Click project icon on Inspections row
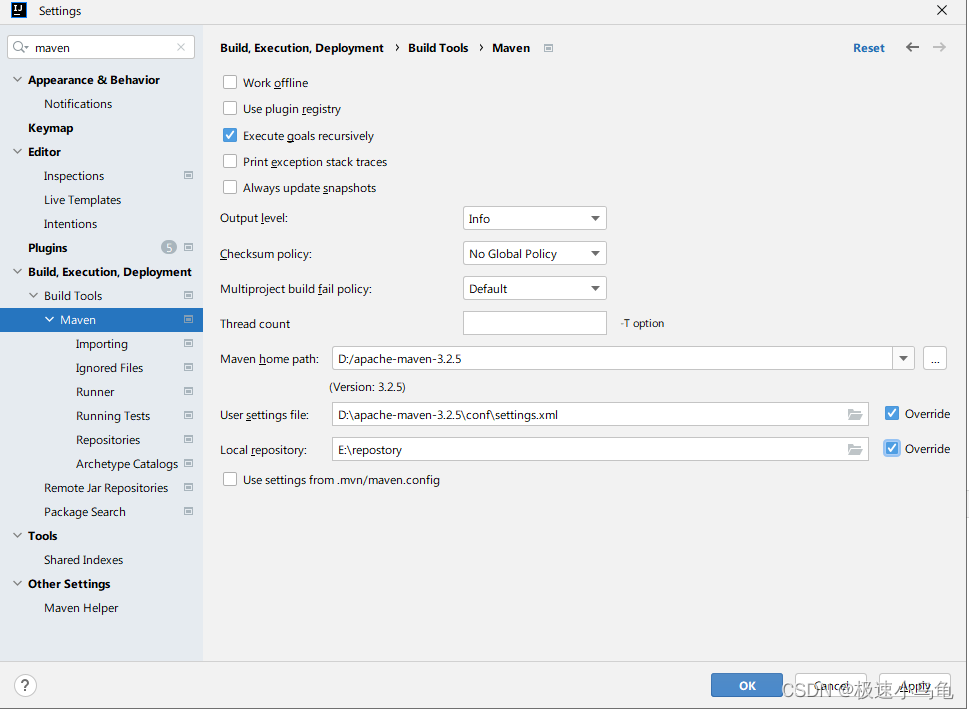The height and width of the screenshot is (709, 969). [188, 176]
